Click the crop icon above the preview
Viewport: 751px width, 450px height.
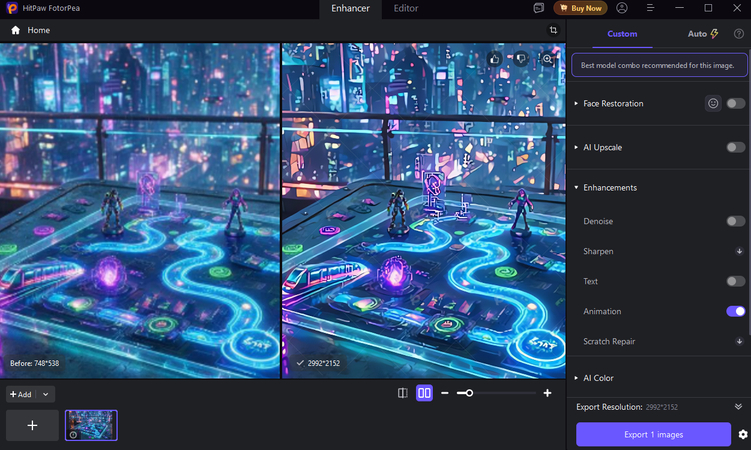tap(553, 30)
